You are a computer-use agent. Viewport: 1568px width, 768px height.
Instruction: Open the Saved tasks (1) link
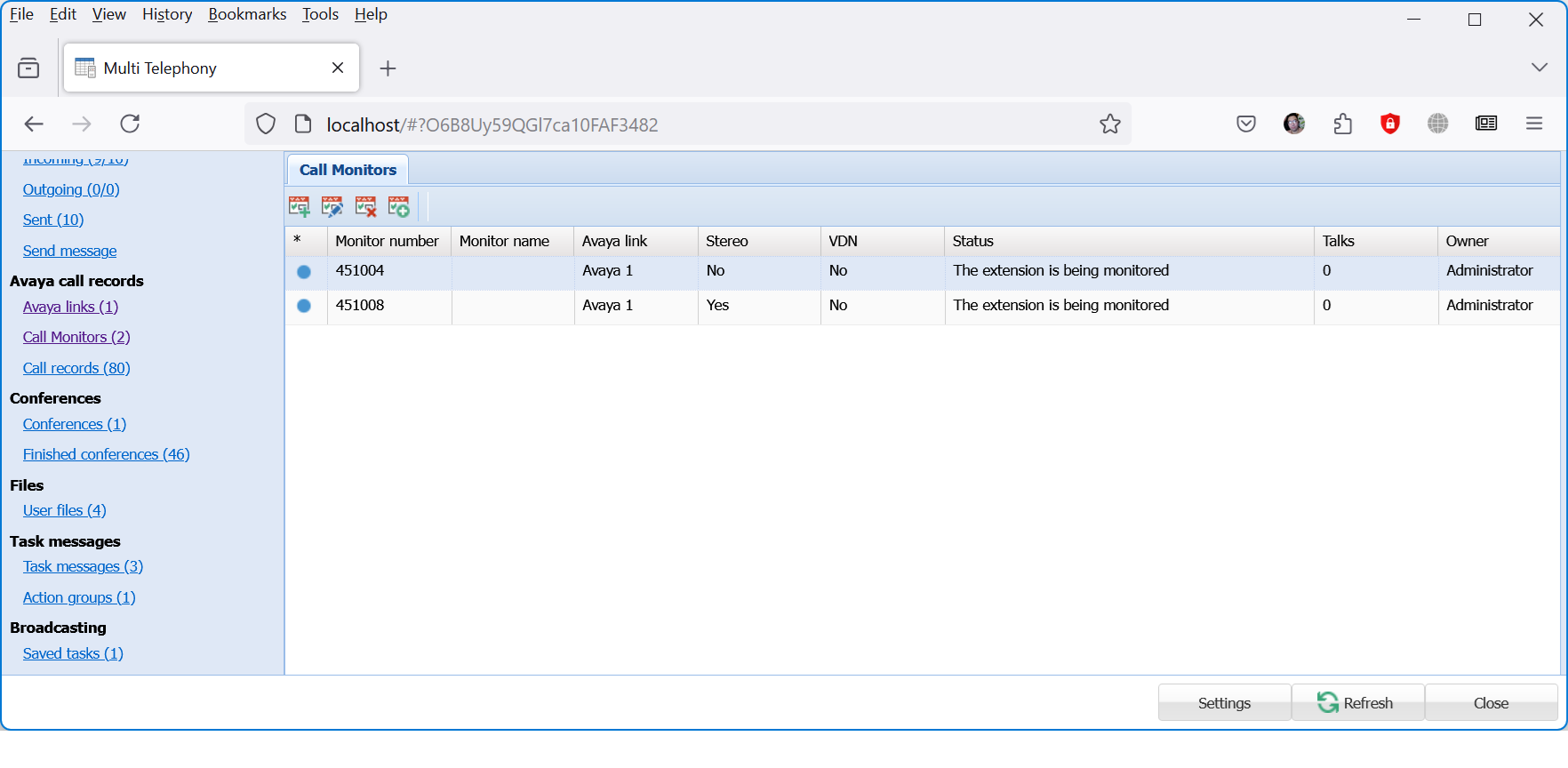tap(73, 653)
